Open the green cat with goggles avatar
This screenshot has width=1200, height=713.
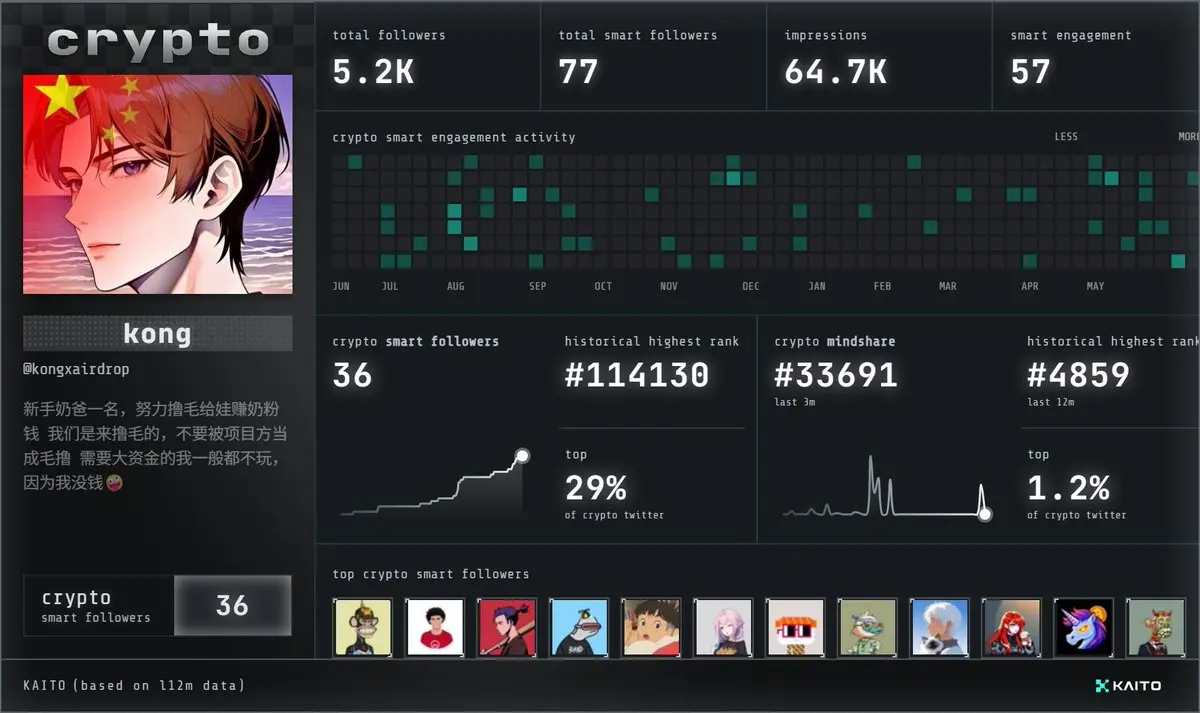[x=867, y=627]
